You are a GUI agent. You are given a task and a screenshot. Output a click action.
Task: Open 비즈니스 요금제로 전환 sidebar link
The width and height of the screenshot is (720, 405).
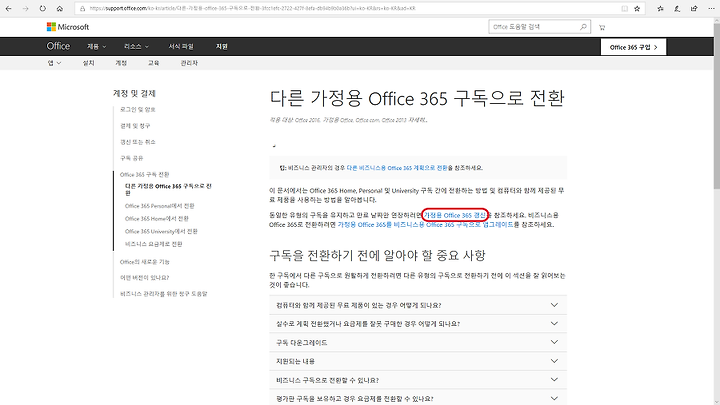(x=153, y=244)
